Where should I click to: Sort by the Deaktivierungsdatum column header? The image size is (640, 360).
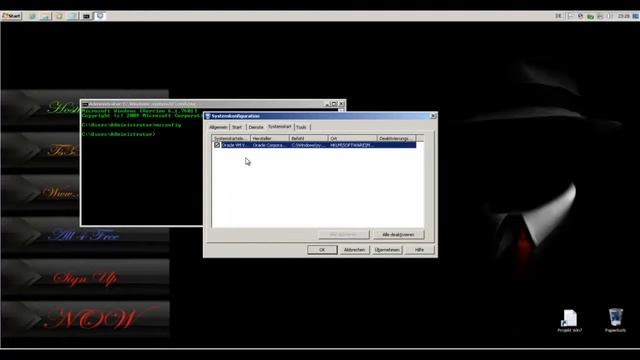click(x=396, y=138)
